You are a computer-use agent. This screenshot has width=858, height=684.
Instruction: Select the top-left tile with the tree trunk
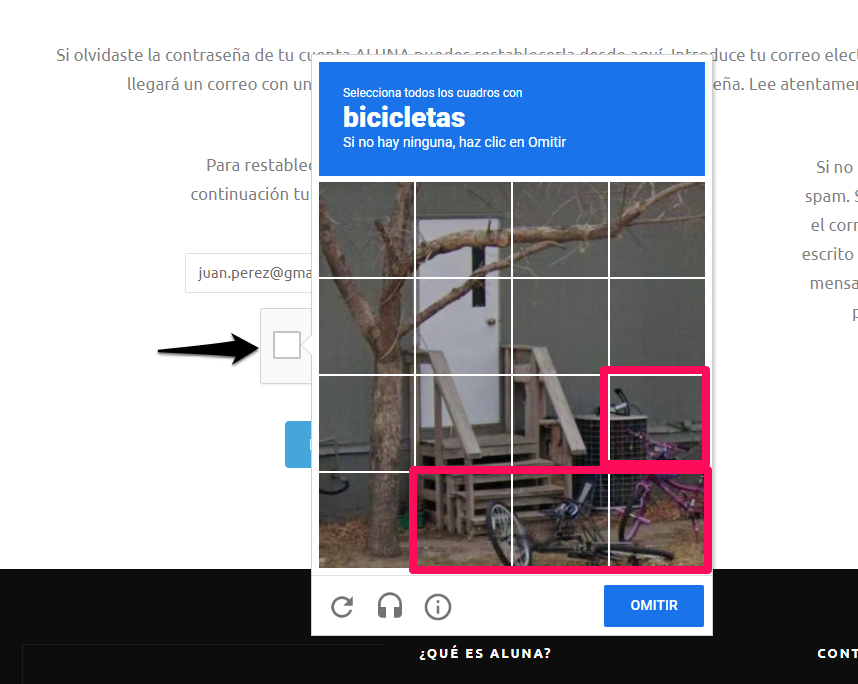[x=367, y=229]
